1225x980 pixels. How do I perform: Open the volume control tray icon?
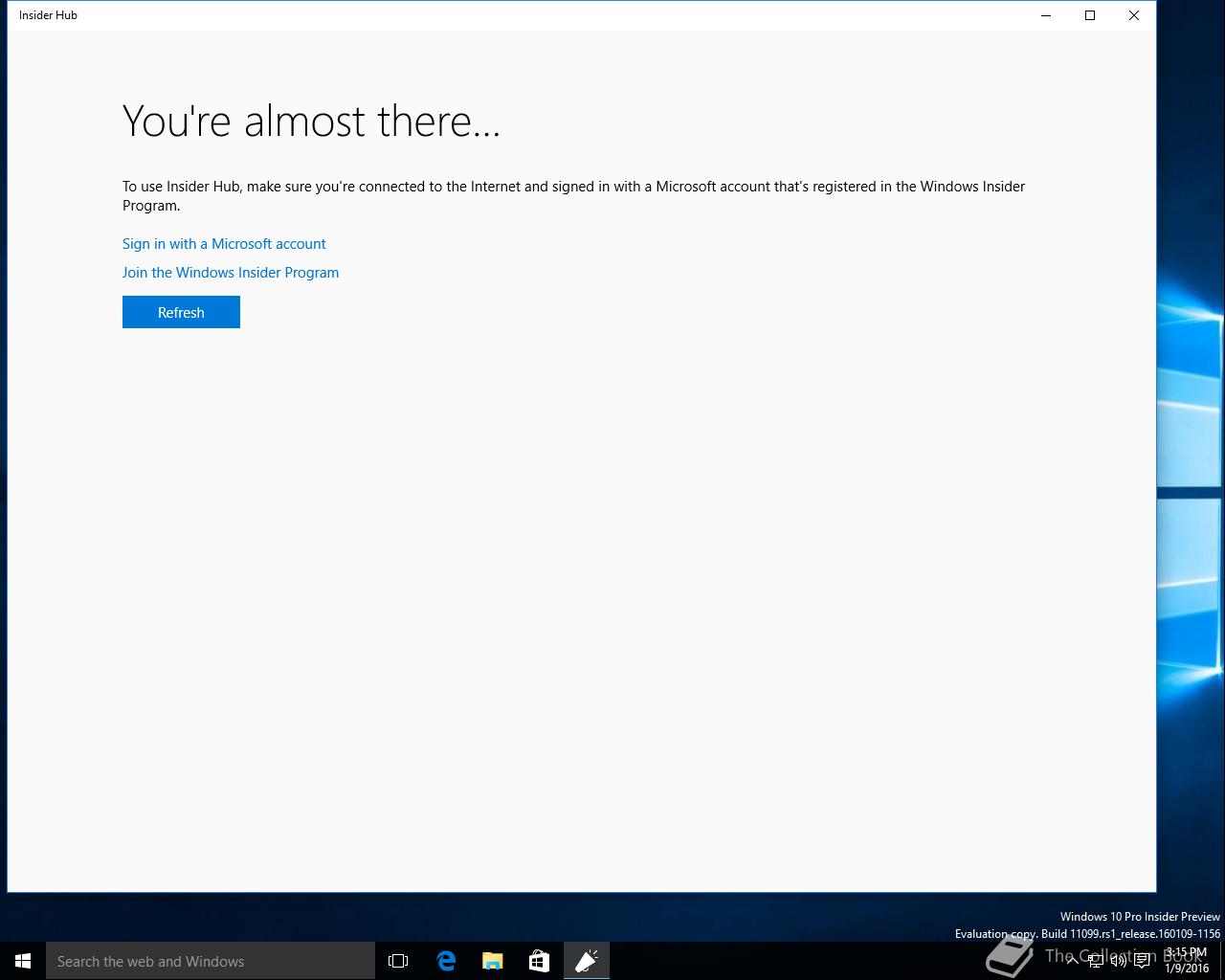click(x=1119, y=961)
